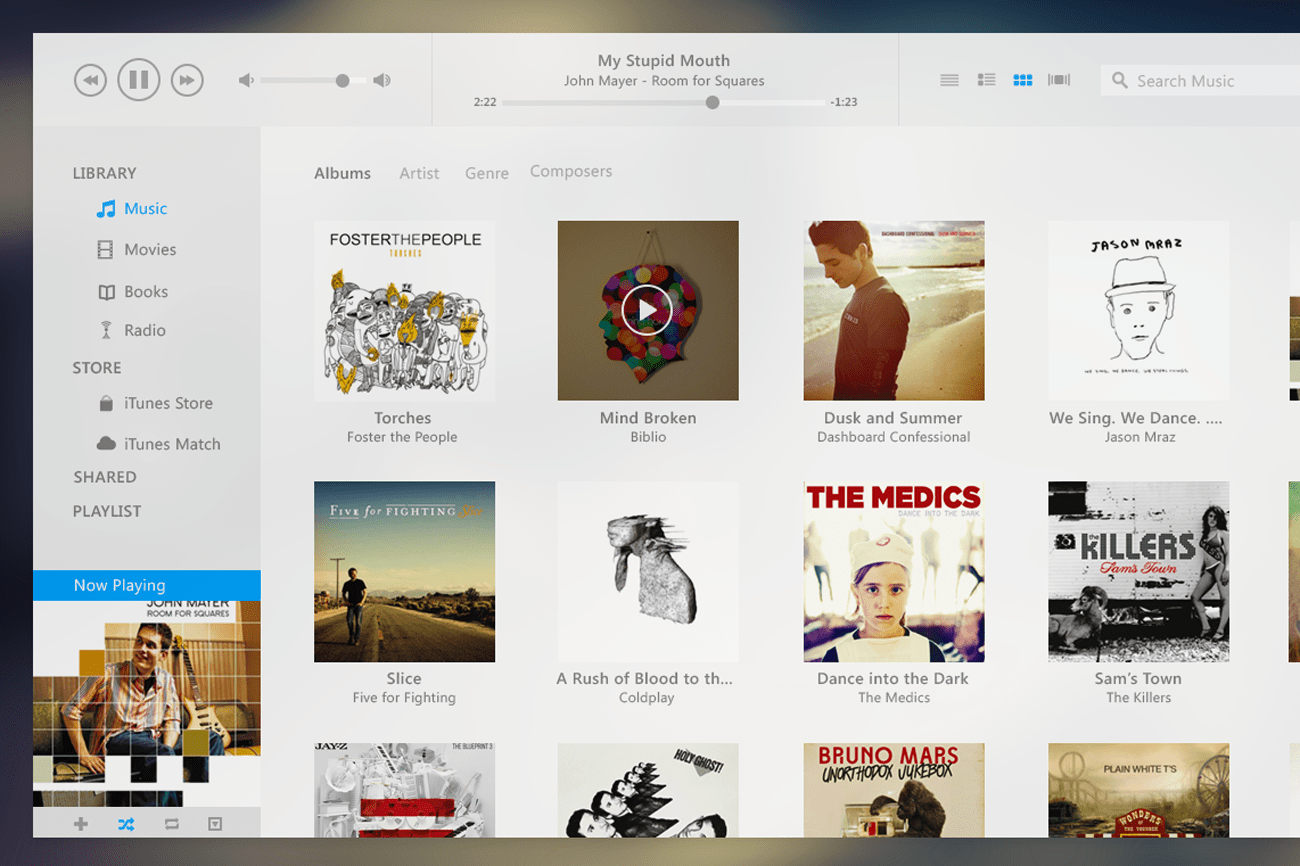Viewport: 1300px width, 866px height.
Task: Go to Books library
Action: click(146, 292)
